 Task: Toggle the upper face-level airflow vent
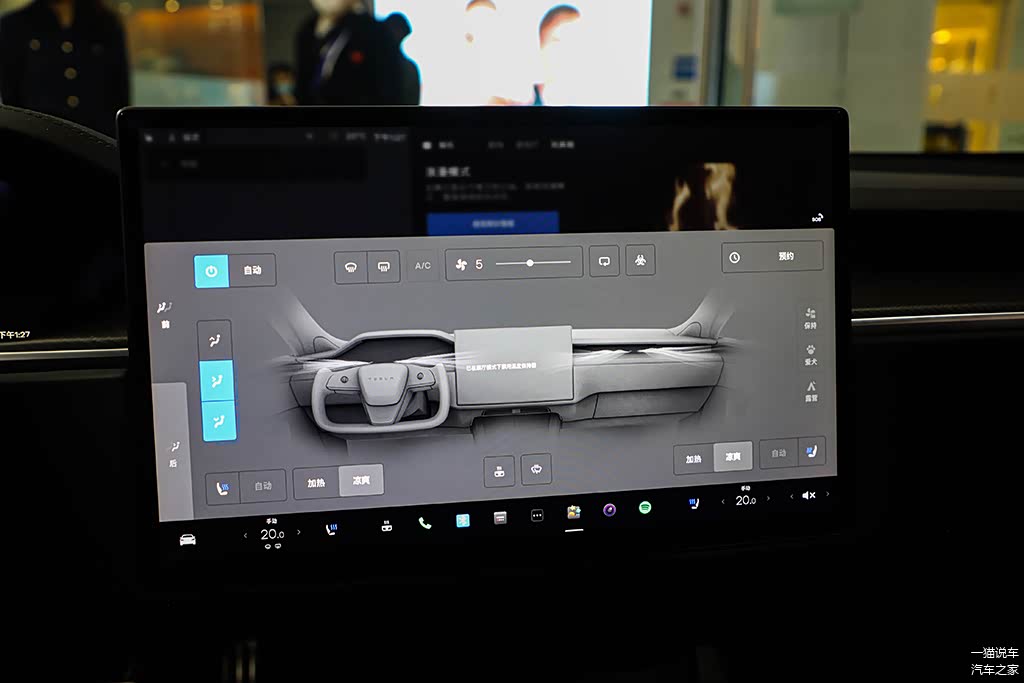(215, 341)
